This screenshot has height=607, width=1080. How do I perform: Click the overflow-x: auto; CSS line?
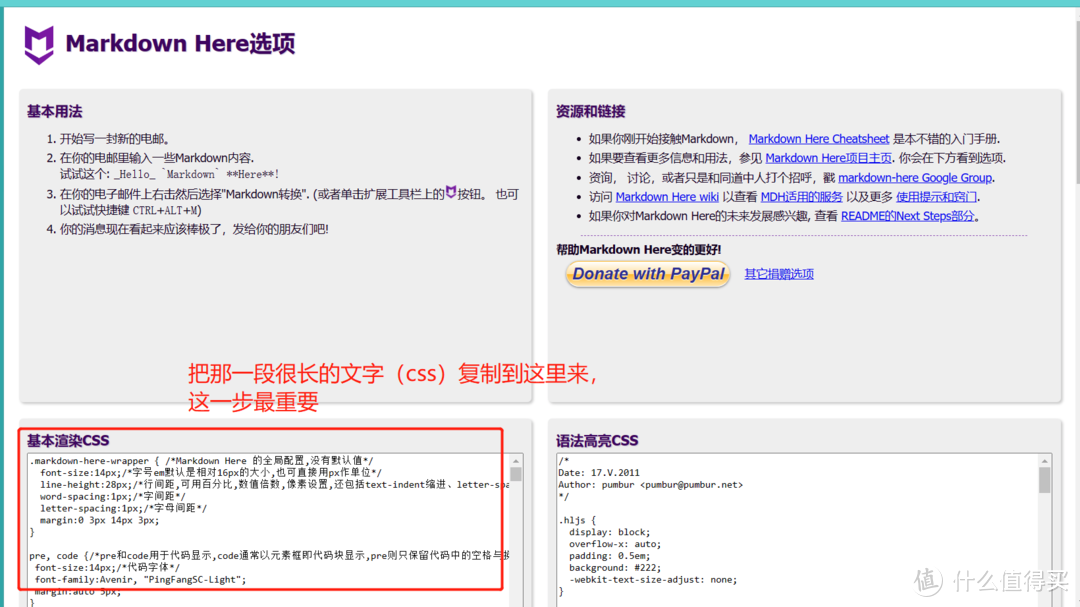click(x=614, y=544)
